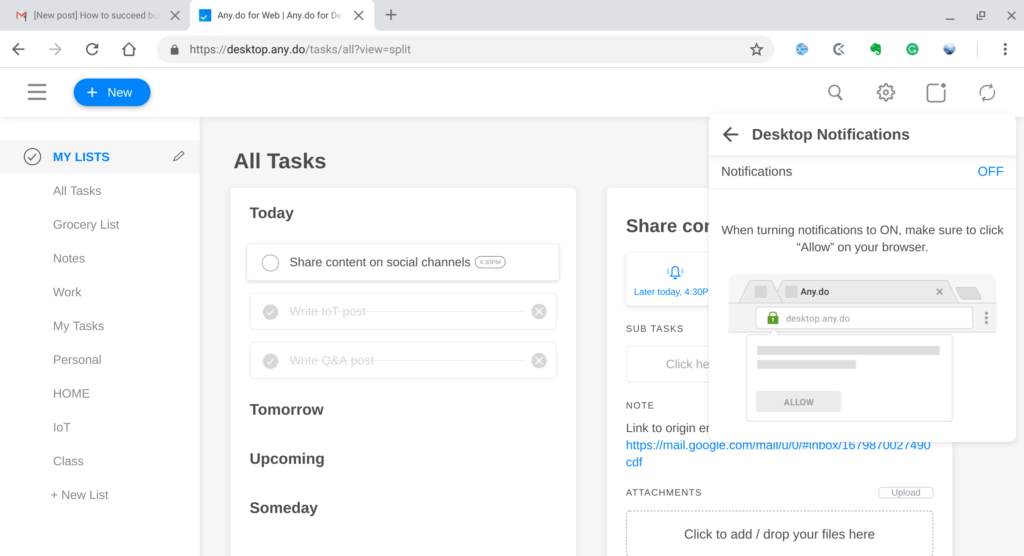Go back with Desktop Notifications arrow
Screen dimensions: 1024x556
point(730,135)
